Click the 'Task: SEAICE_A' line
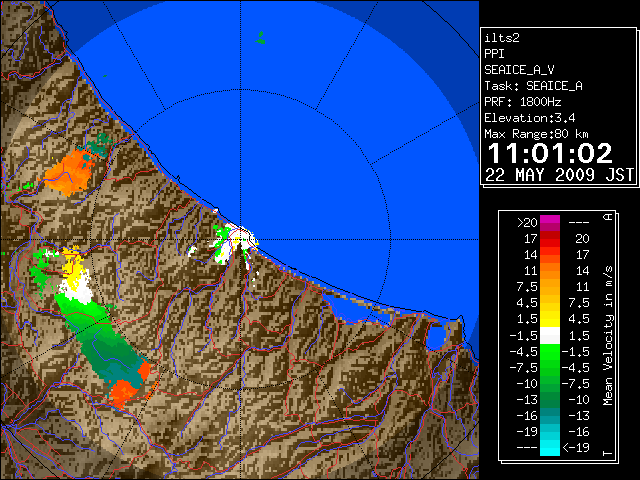This screenshot has height=480, width=640. click(x=533, y=86)
